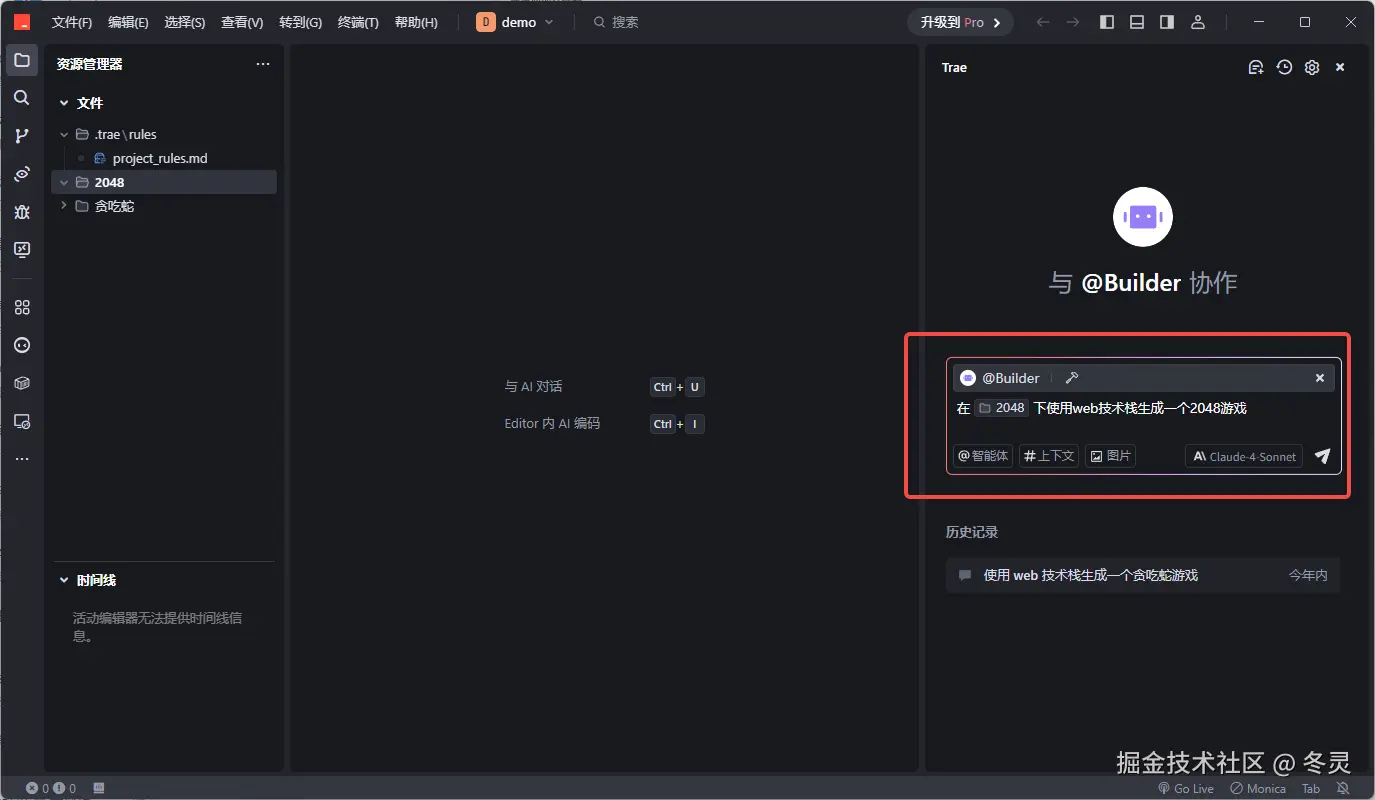The image size is (1375, 800).
Task: Click the 图片 attach button
Action: tap(1110, 456)
